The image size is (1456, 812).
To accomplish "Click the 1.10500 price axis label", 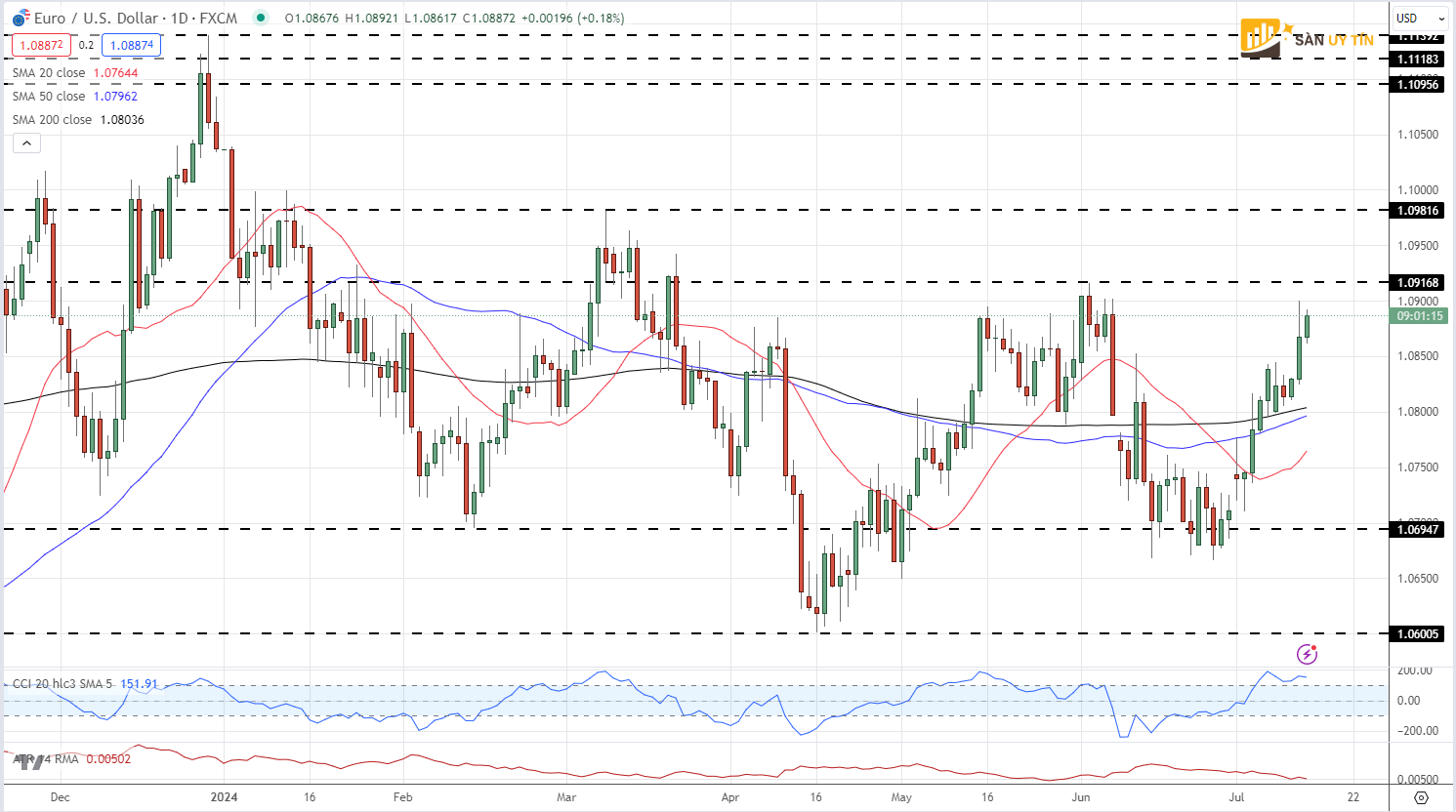I will click(x=1418, y=135).
